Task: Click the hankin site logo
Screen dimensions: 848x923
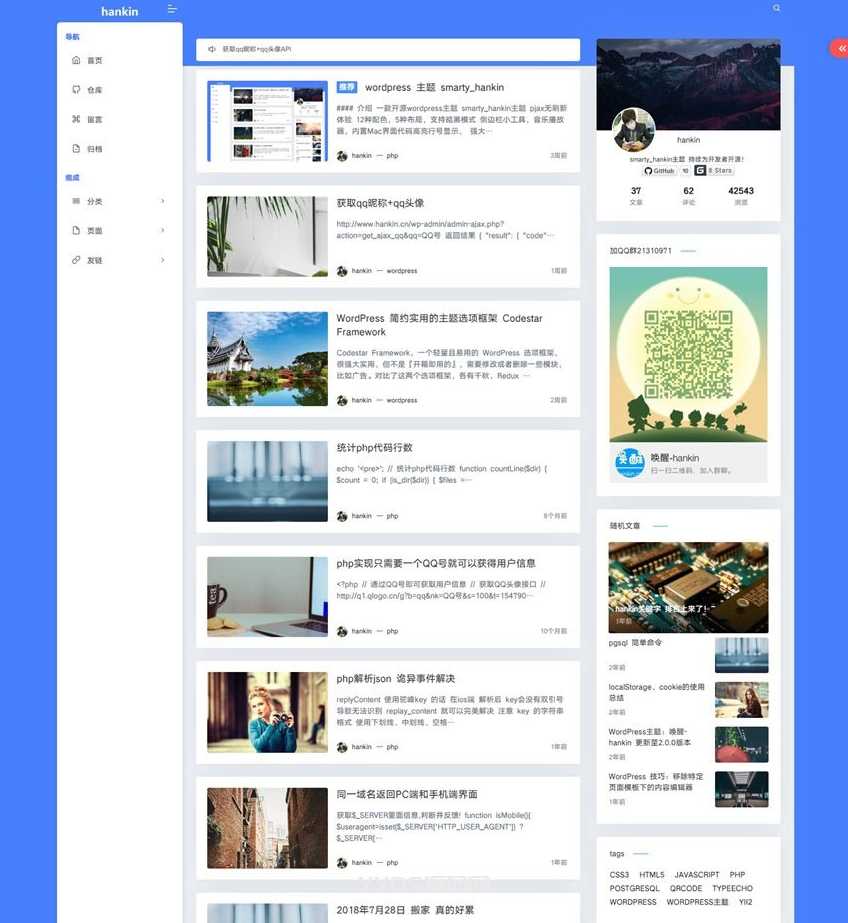Action: click(119, 11)
